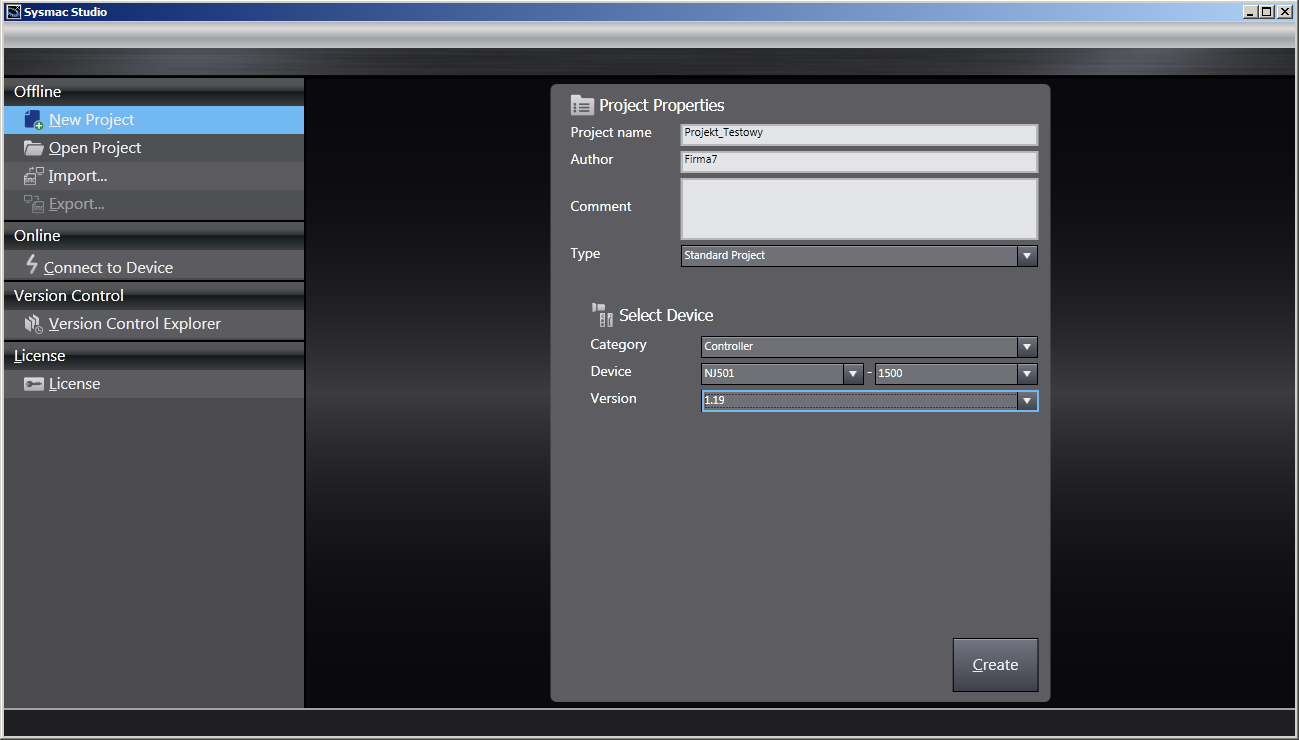This screenshot has height=740, width=1299.
Task: Open Version Control Explorer link
Action: pos(134,324)
